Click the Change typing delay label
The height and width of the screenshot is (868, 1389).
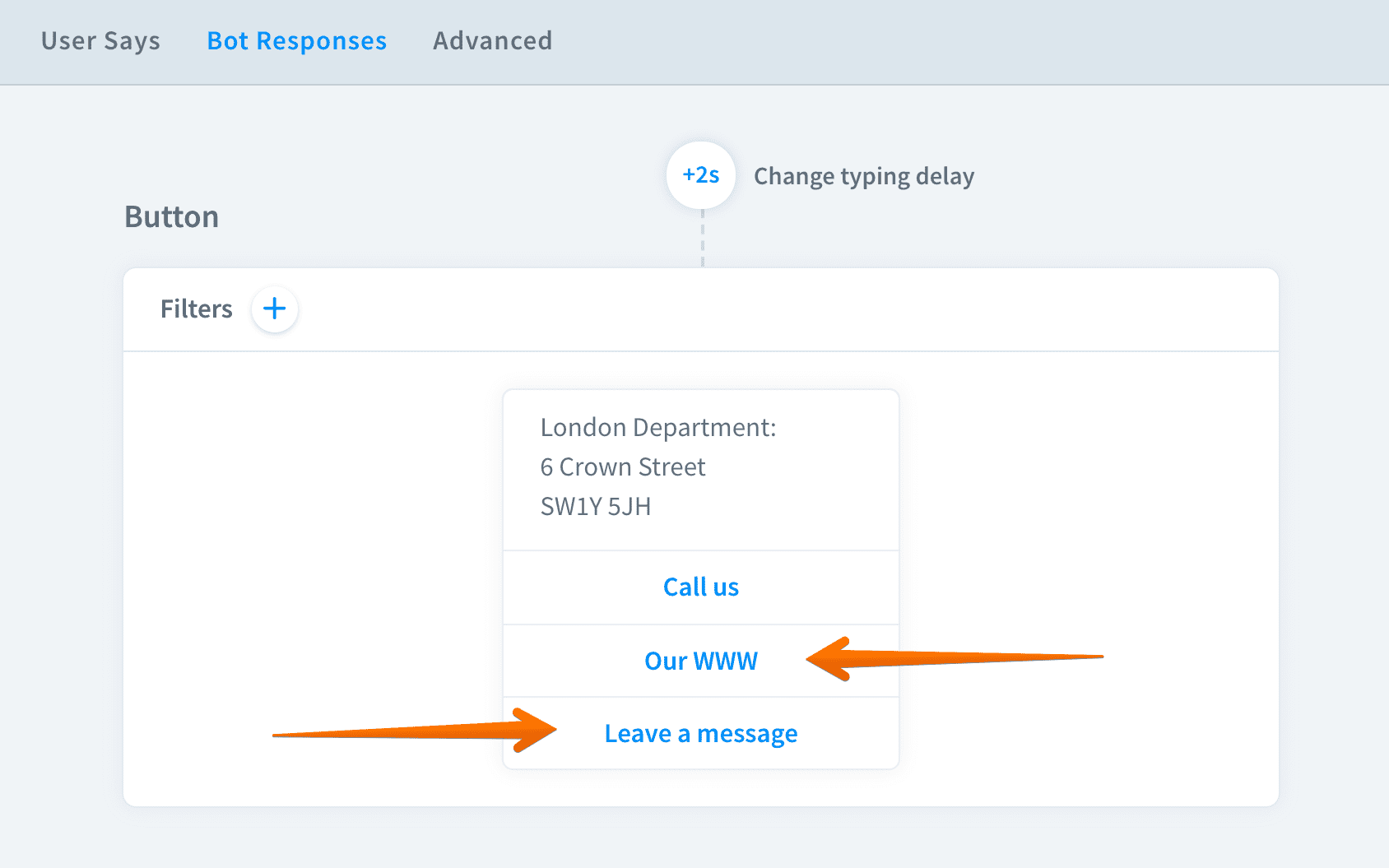click(863, 176)
